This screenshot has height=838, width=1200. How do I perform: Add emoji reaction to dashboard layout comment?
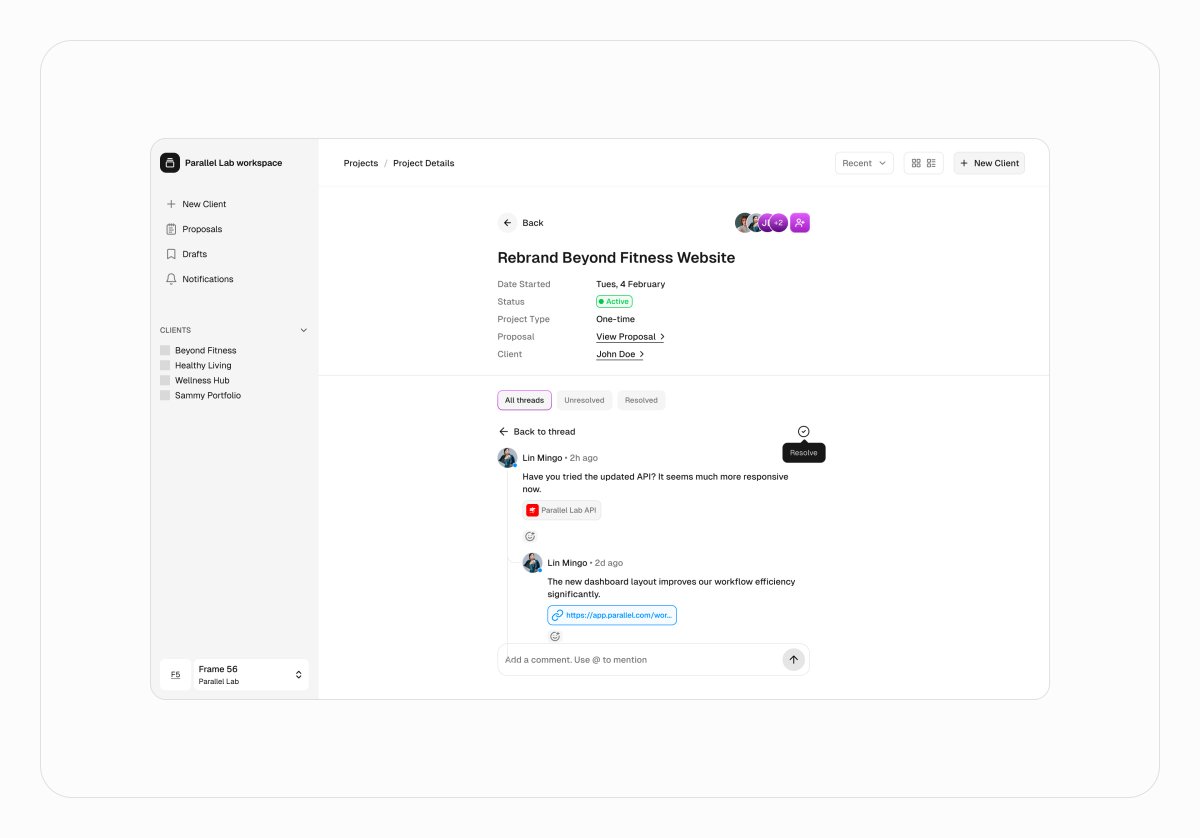click(x=555, y=636)
